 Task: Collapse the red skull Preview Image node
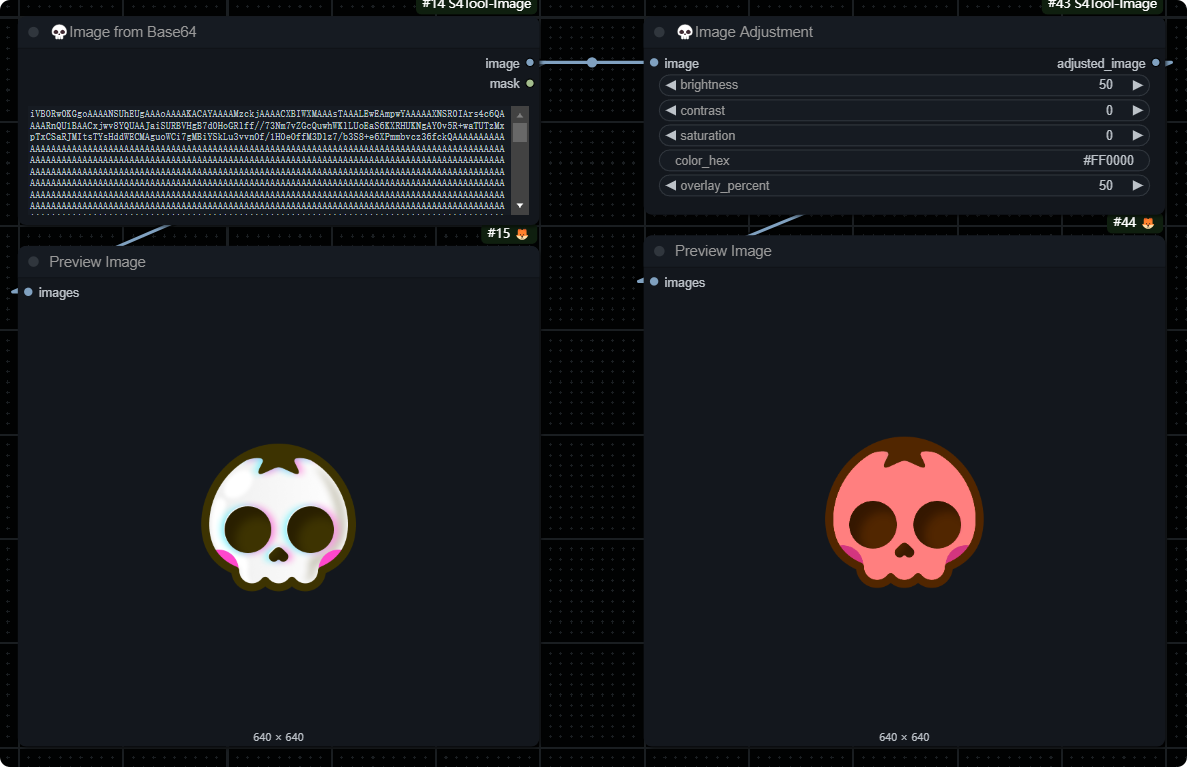pyautogui.click(x=659, y=251)
